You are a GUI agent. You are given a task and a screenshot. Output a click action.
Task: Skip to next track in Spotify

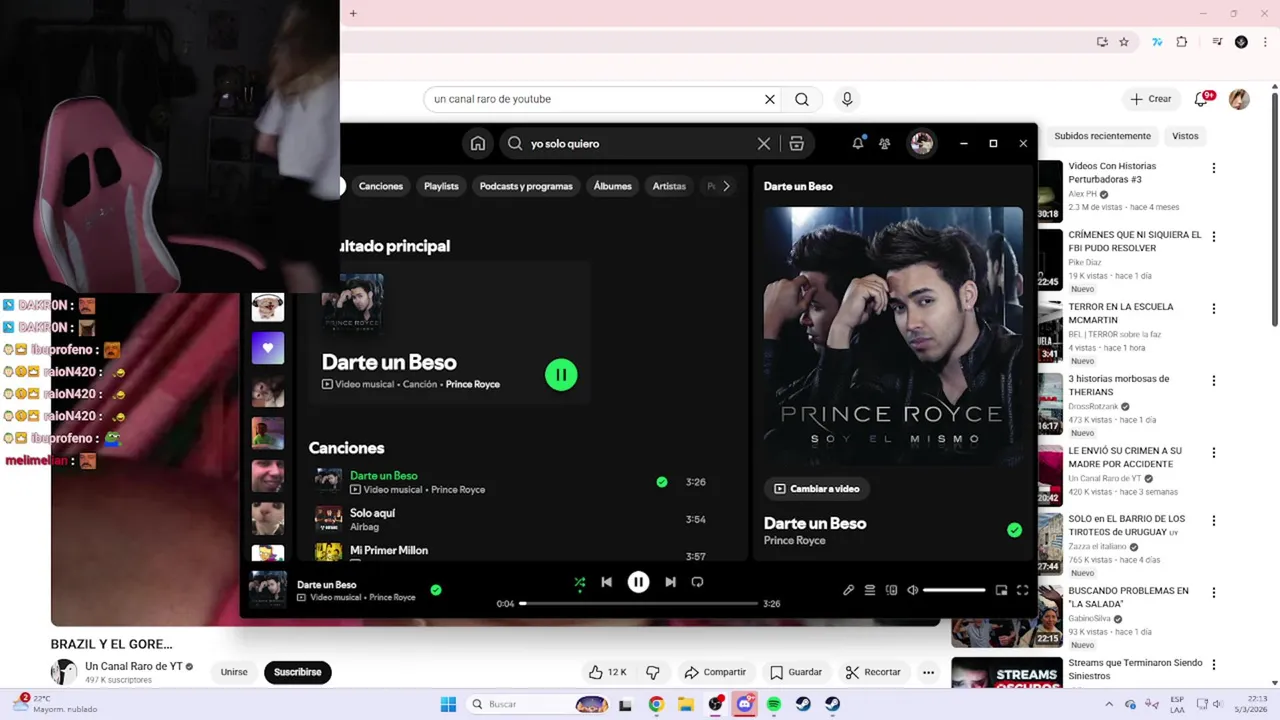pyautogui.click(x=670, y=582)
